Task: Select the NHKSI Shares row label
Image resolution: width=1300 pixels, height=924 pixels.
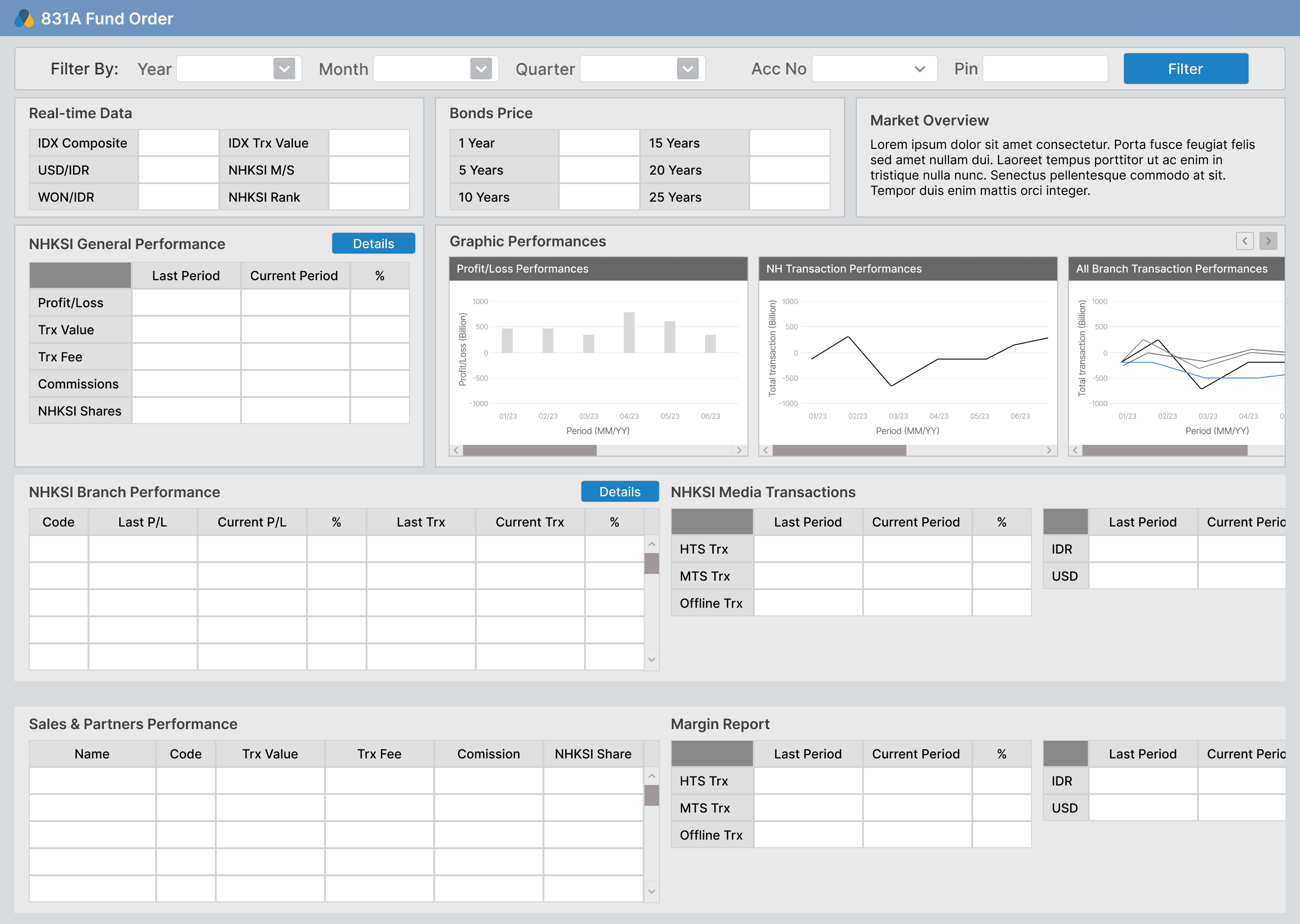Action: pyautogui.click(x=80, y=411)
